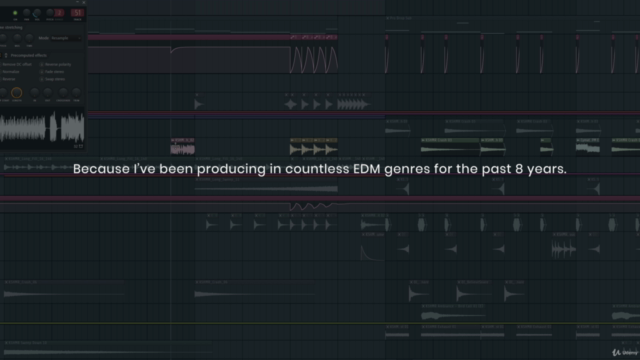Screen dimensions: 640x360
Task: Click the mixer Track number 51
Action: coord(77,13)
